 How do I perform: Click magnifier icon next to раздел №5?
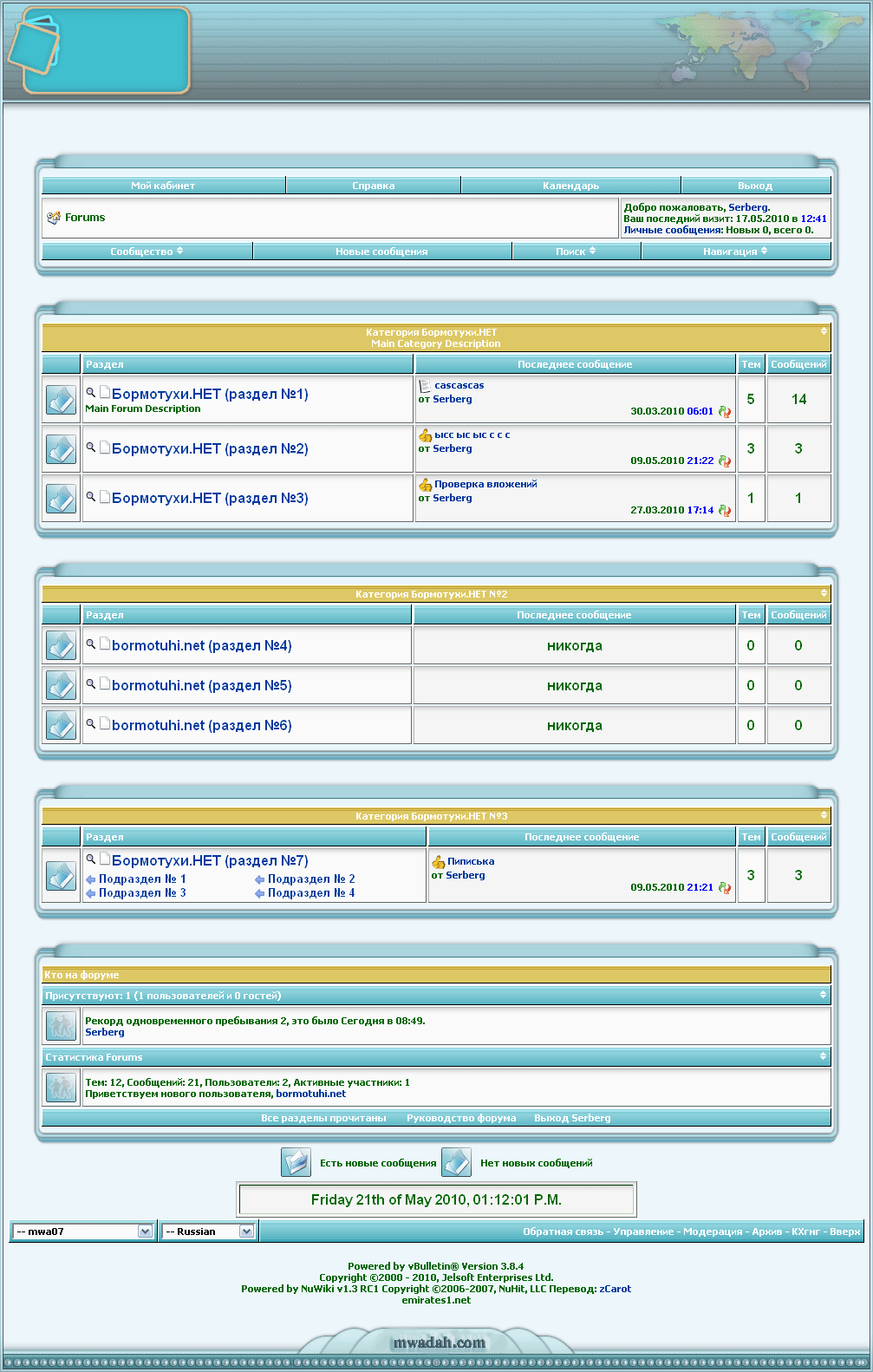pyautogui.click(x=90, y=683)
